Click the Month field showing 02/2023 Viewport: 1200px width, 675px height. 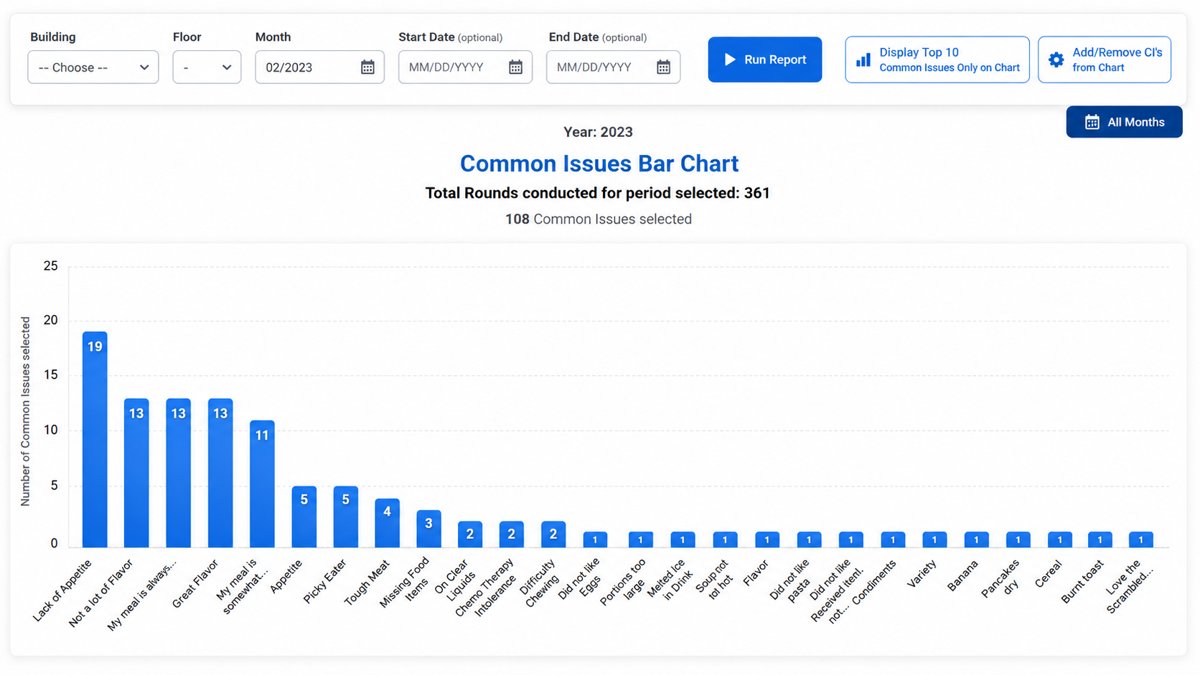[319, 67]
